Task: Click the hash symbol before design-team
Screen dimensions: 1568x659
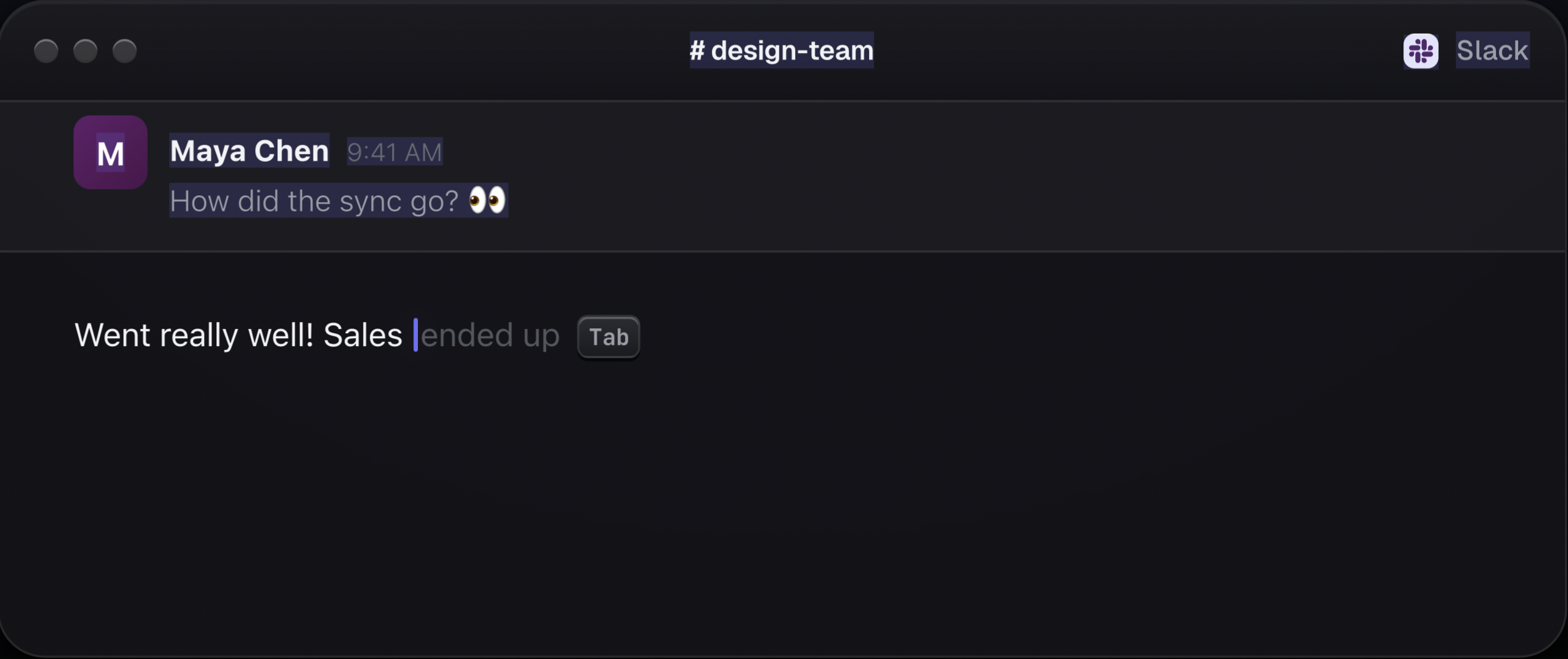Action: pos(697,51)
